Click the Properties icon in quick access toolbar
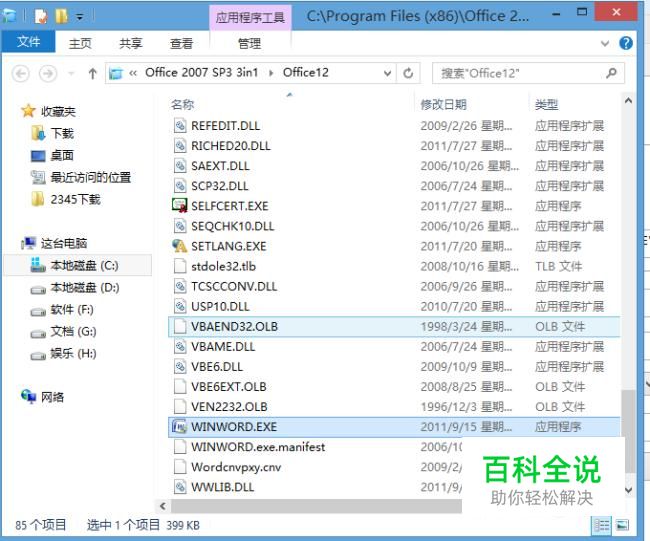 pyautogui.click(x=41, y=17)
